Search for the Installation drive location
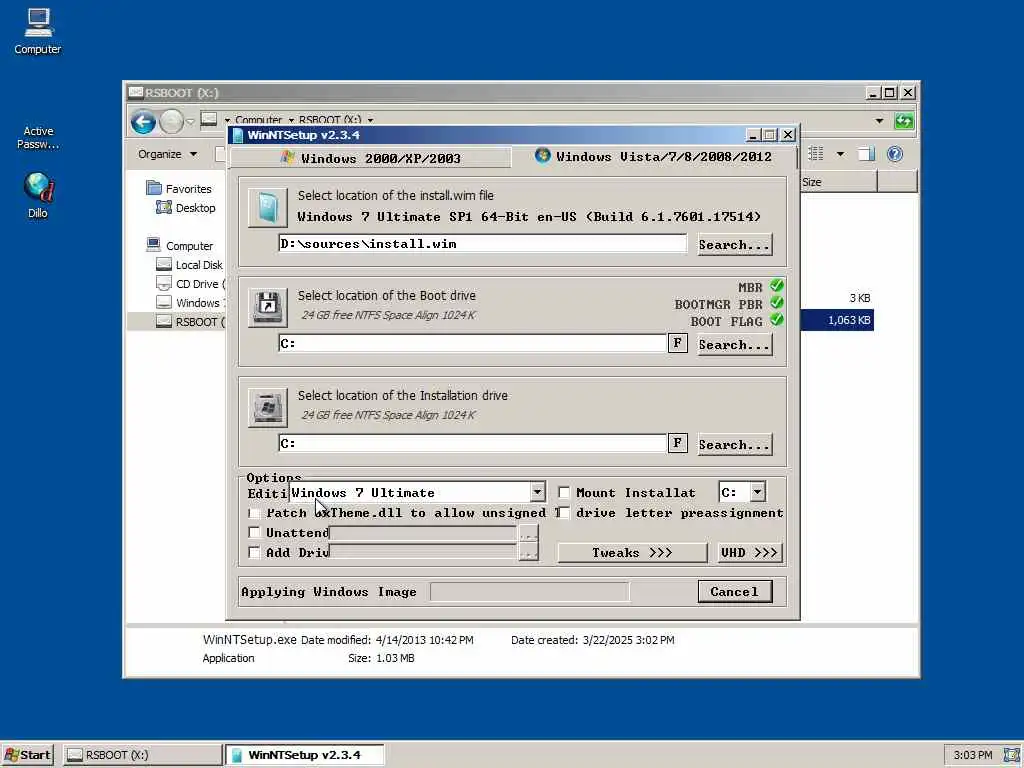The height and width of the screenshot is (768, 1024). coord(735,444)
